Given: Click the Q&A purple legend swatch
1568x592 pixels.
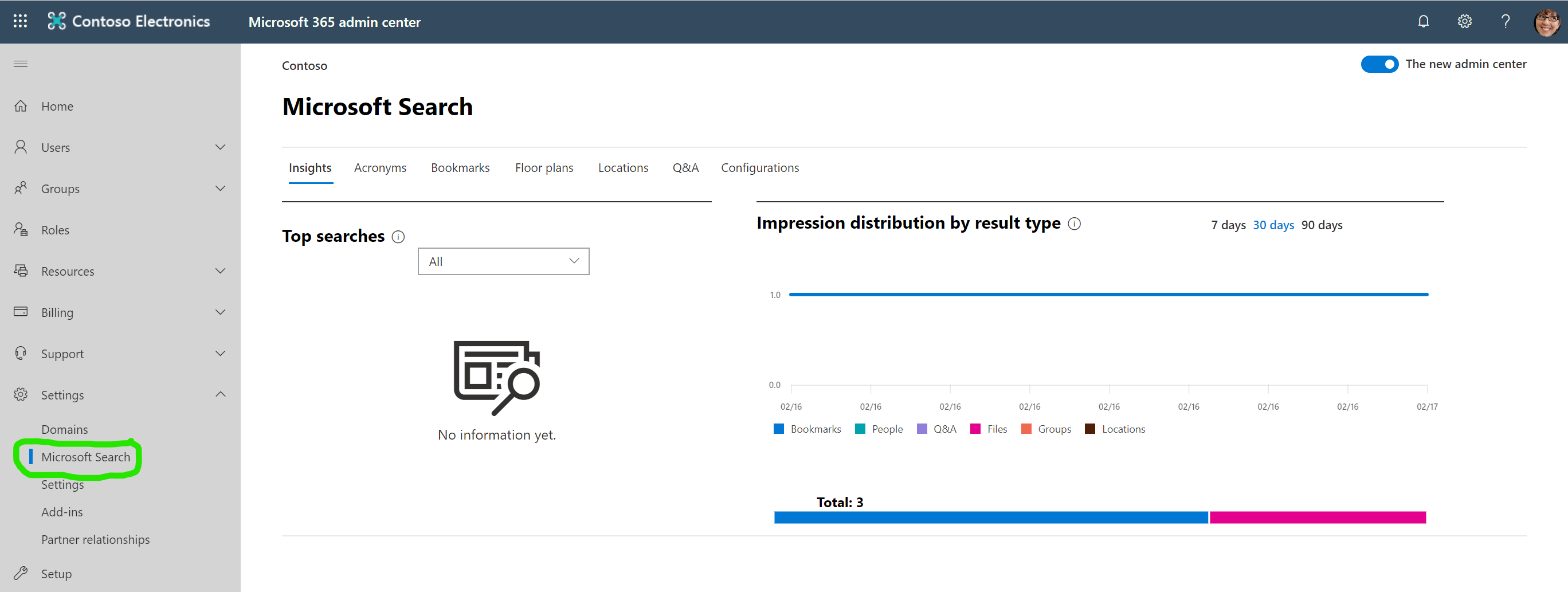Looking at the screenshot, I should (x=922, y=429).
